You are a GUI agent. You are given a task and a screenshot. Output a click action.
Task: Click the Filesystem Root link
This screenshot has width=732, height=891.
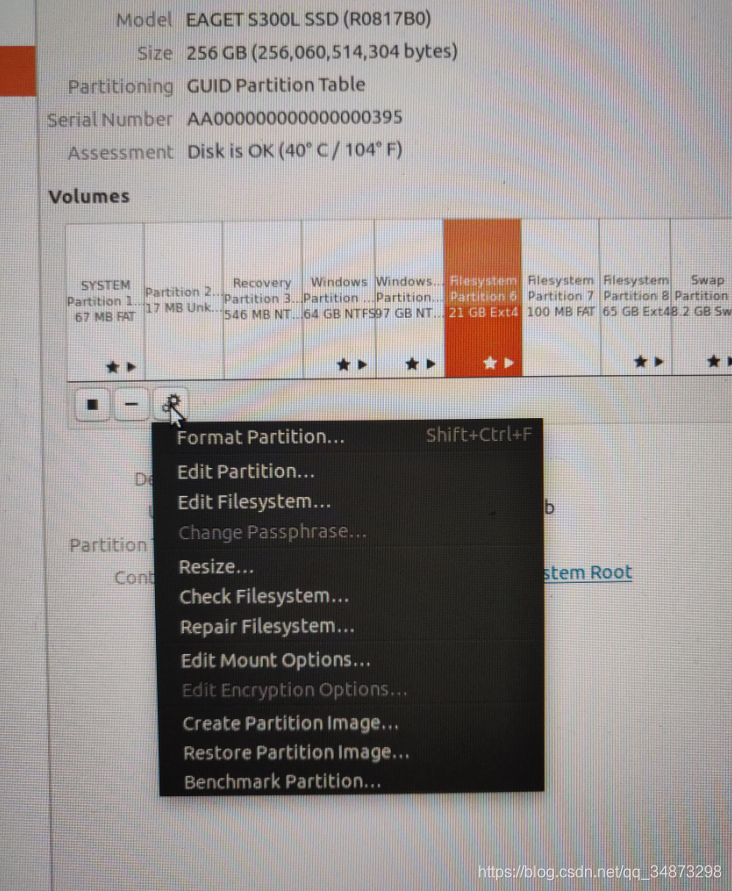(588, 572)
